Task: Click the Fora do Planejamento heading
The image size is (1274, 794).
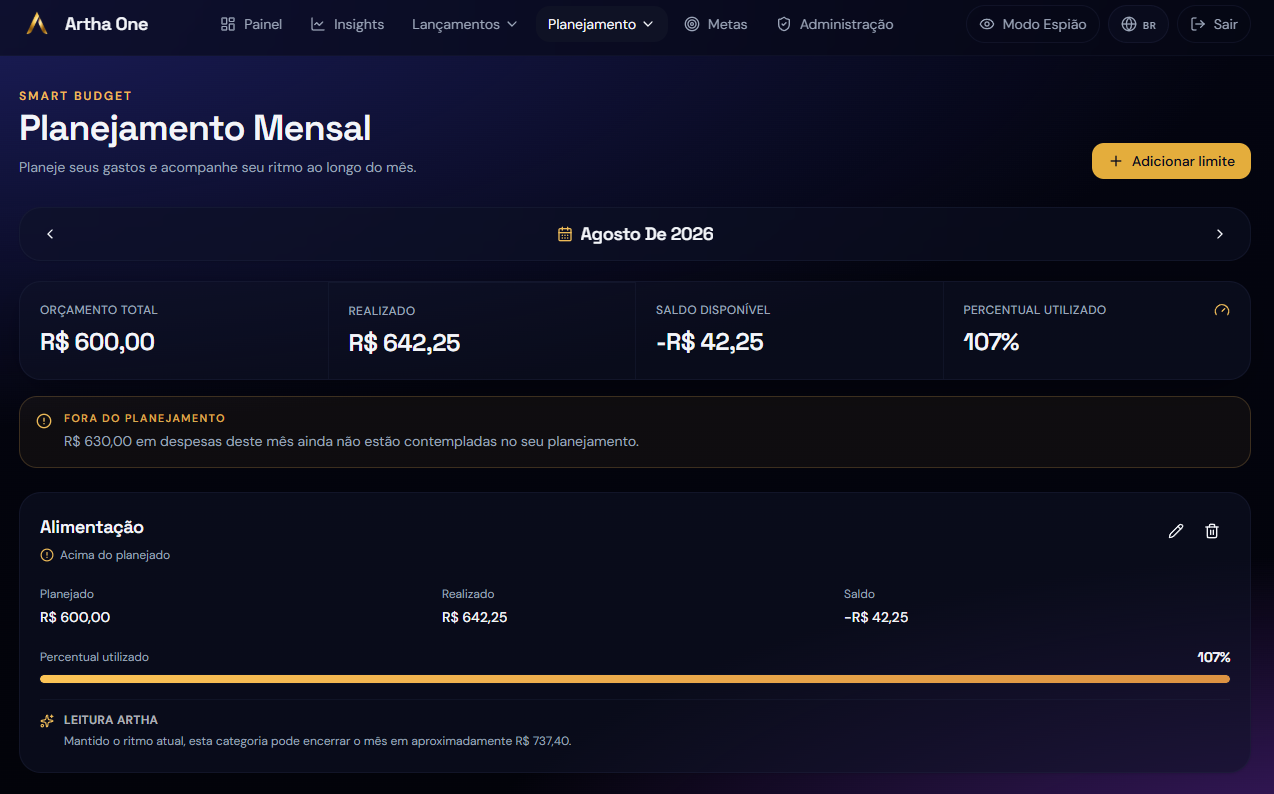Action: pos(145,418)
